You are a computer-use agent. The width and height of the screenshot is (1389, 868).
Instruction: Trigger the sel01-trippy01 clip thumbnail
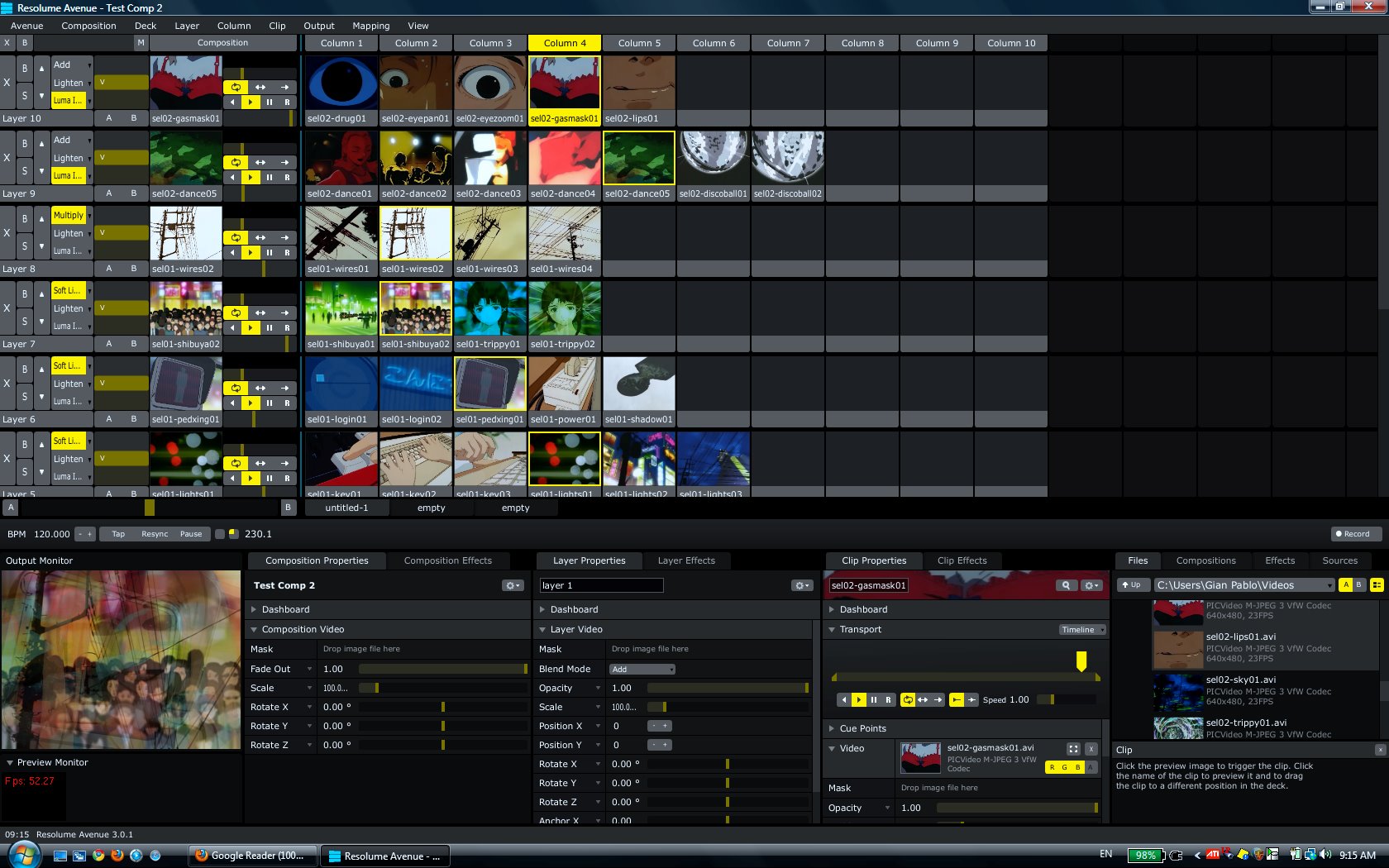point(490,308)
